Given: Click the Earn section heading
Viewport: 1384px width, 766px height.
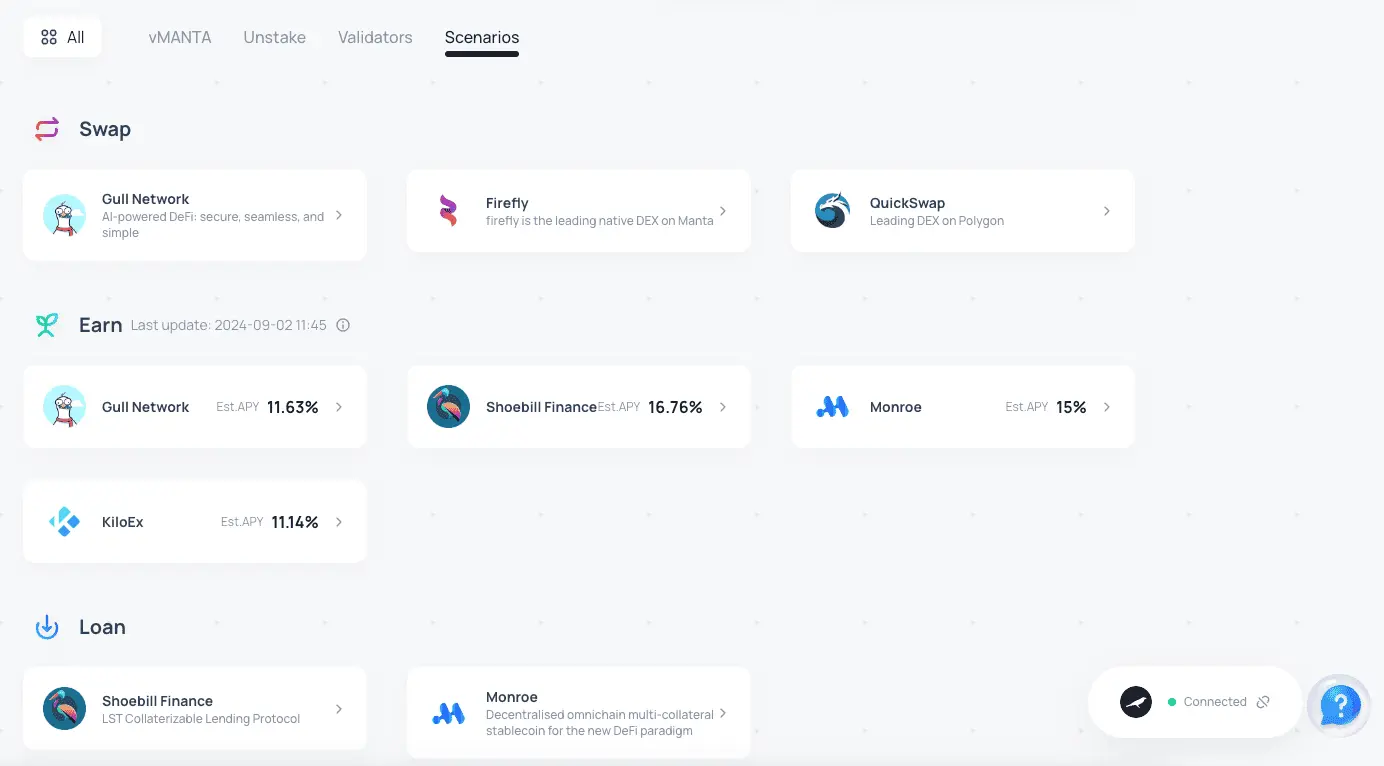Looking at the screenshot, I should (100, 325).
